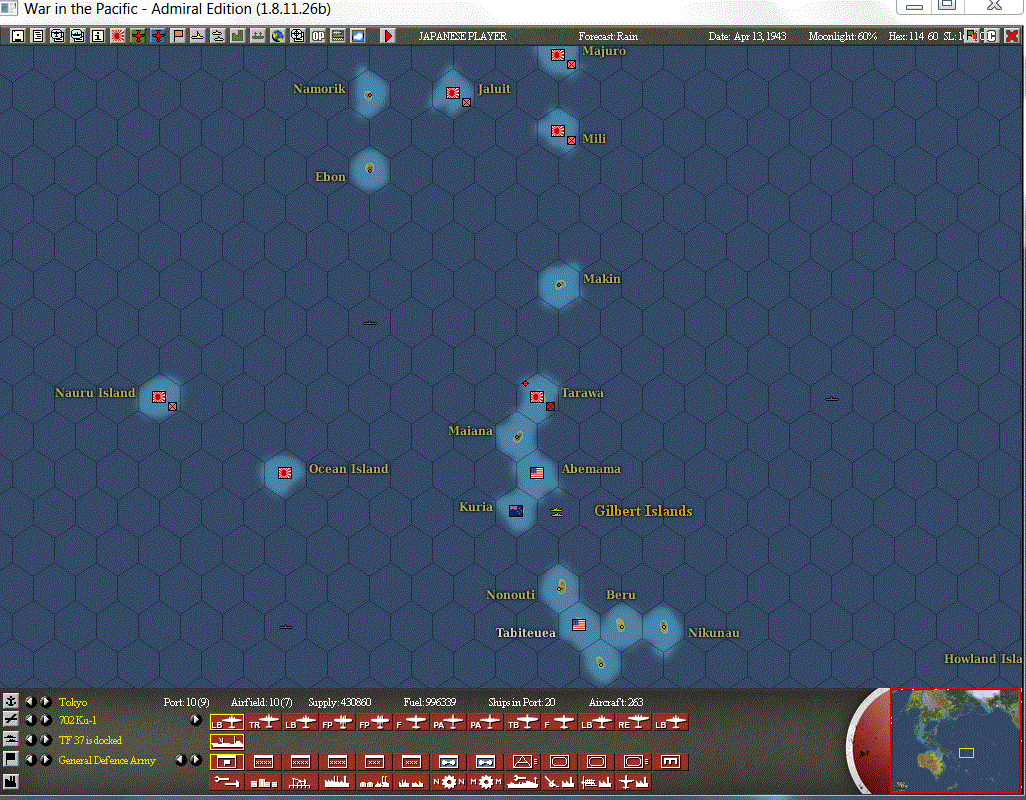This screenshot has width=1026, height=800.
Task: Toggle the ship task force row button
Action: 10,739
